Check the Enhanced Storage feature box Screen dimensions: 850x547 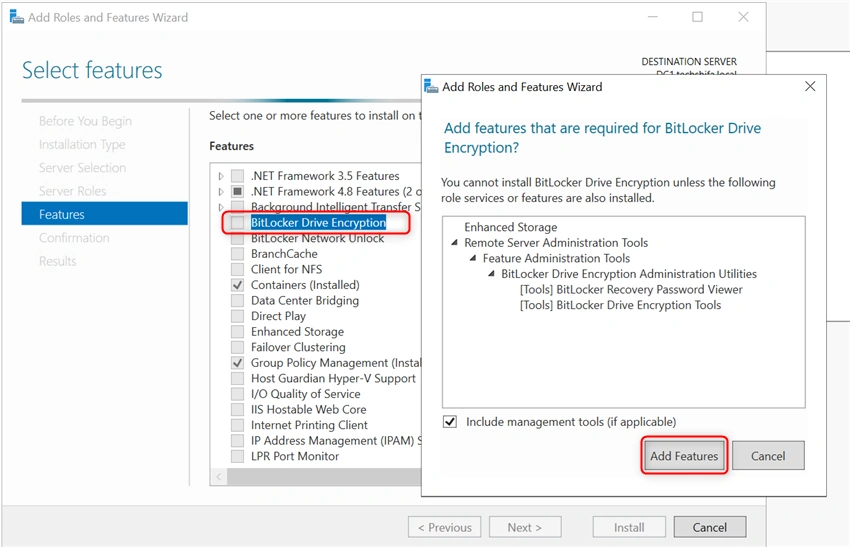point(237,331)
